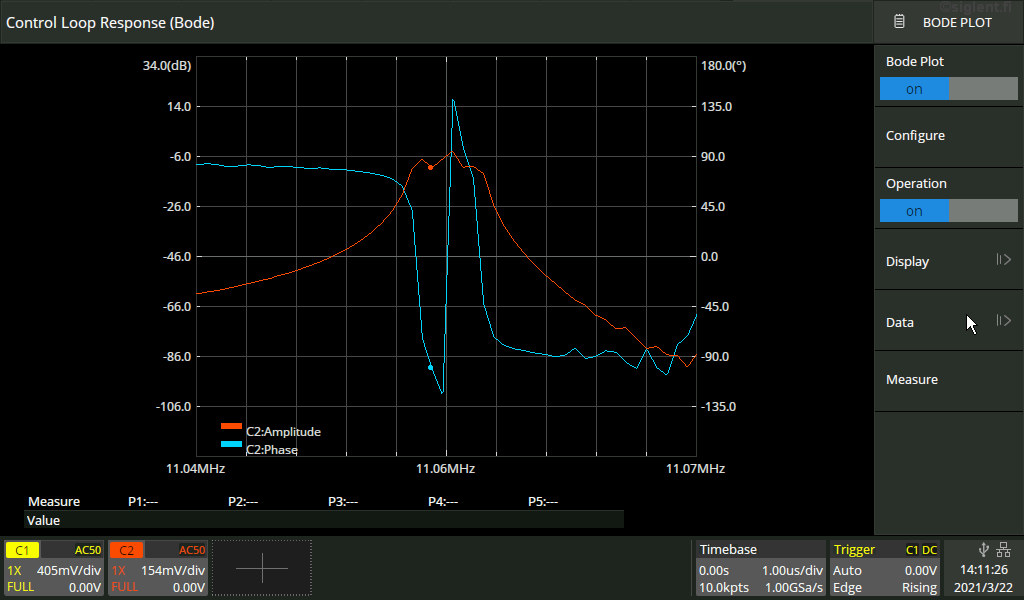Click the 1.00GSa/s sample rate value
The height and width of the screenshot is (600, 1024).
coord(794,588)
